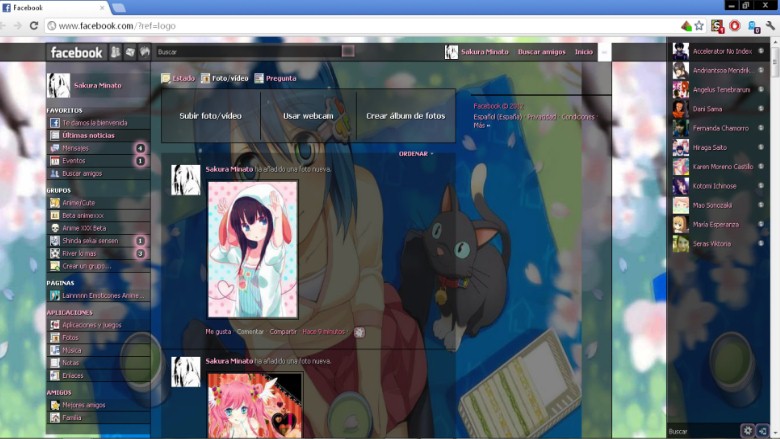Click Compartir on first photo post
This screenshot has height=439, width=780.
(283, 332)
